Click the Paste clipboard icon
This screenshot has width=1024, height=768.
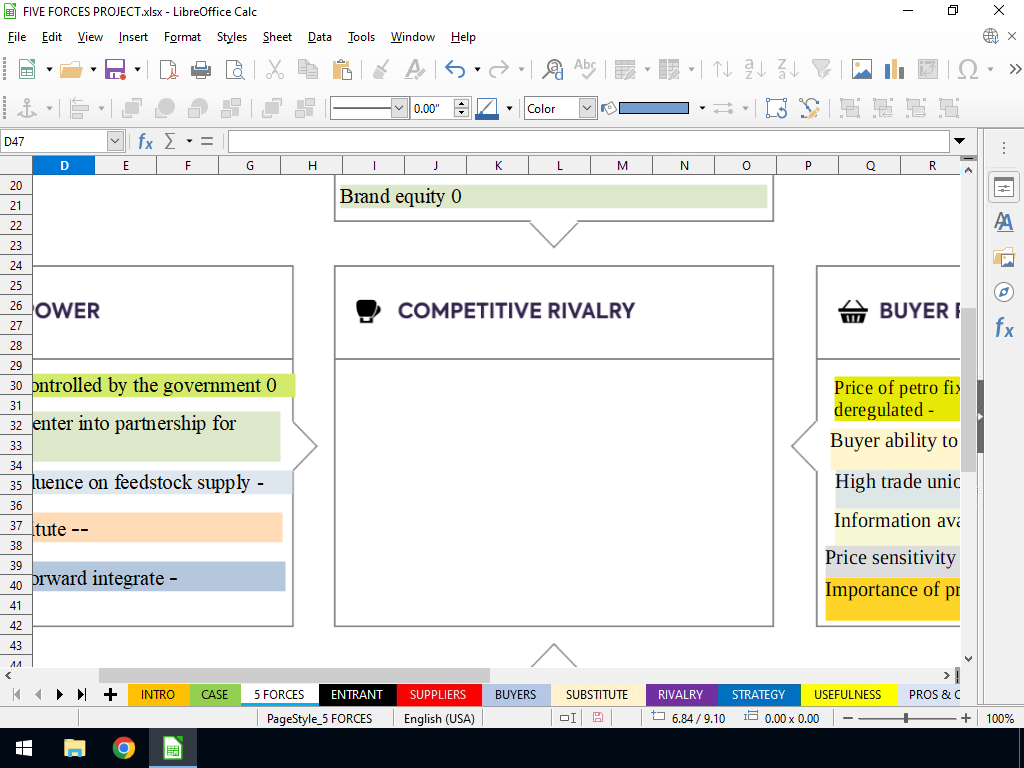342,69
